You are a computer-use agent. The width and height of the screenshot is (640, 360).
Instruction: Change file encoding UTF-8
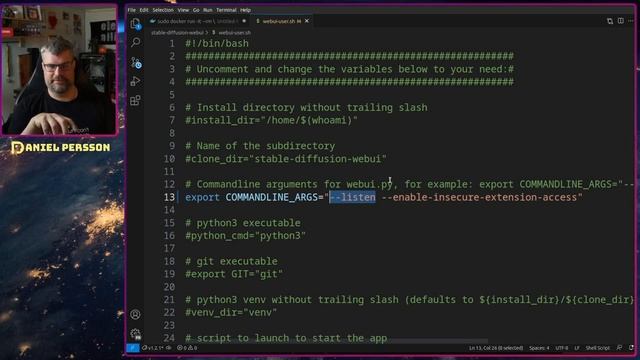click(x=562, y=348)
